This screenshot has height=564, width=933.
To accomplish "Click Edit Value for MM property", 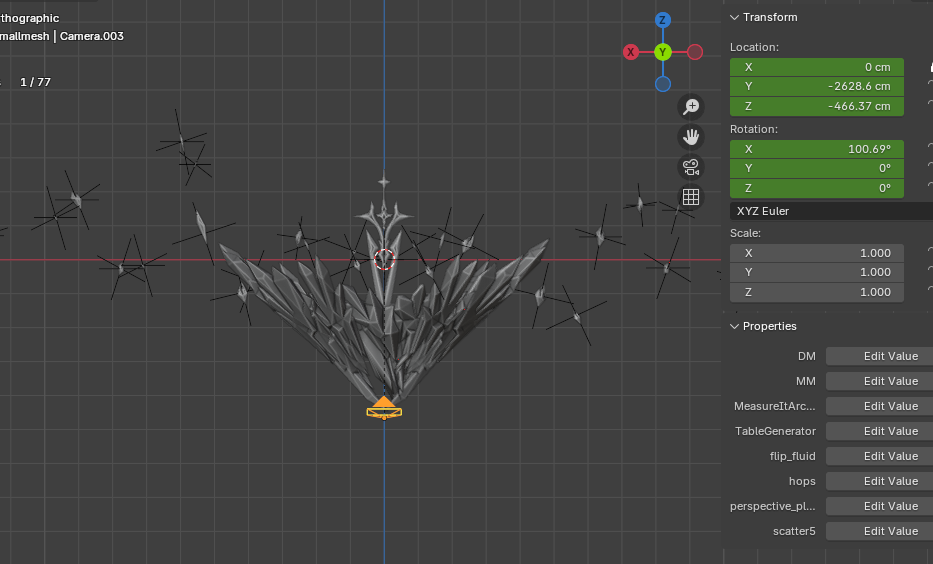I will coord(879,381).
